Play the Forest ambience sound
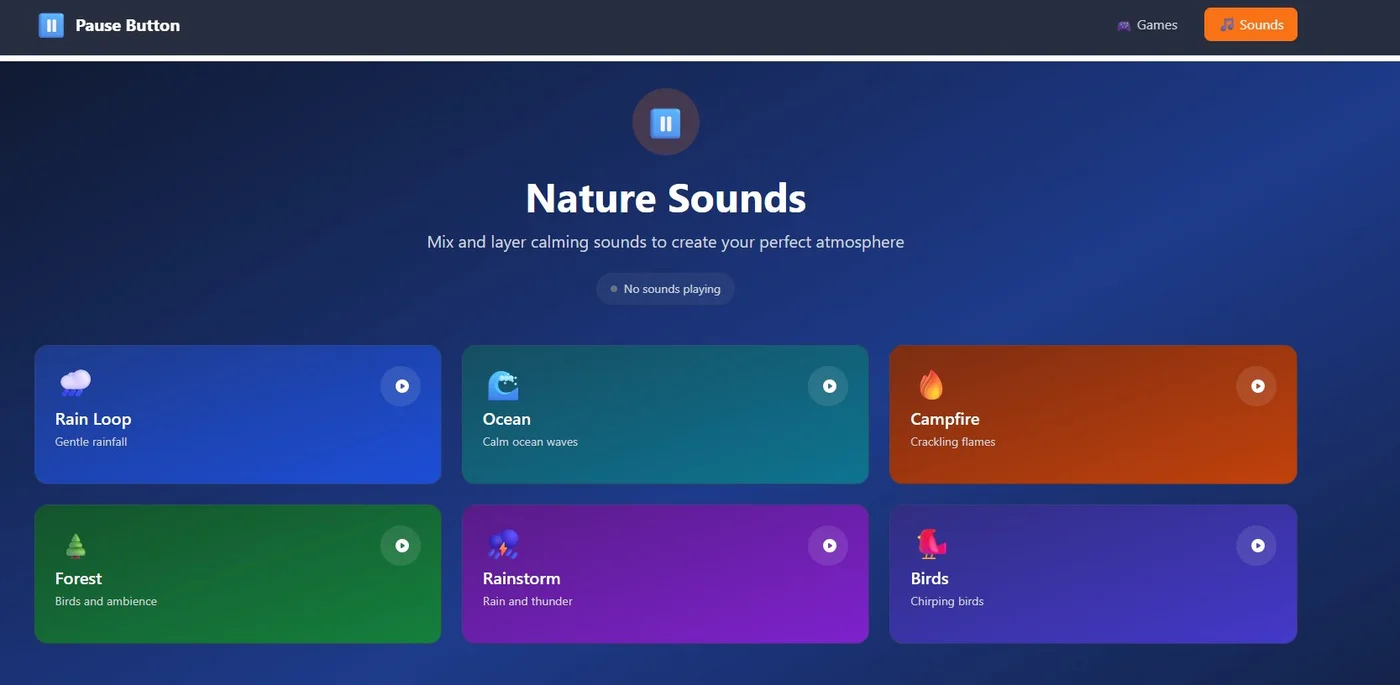Screen dimensions: 1400x685 (x=401, y=545)
